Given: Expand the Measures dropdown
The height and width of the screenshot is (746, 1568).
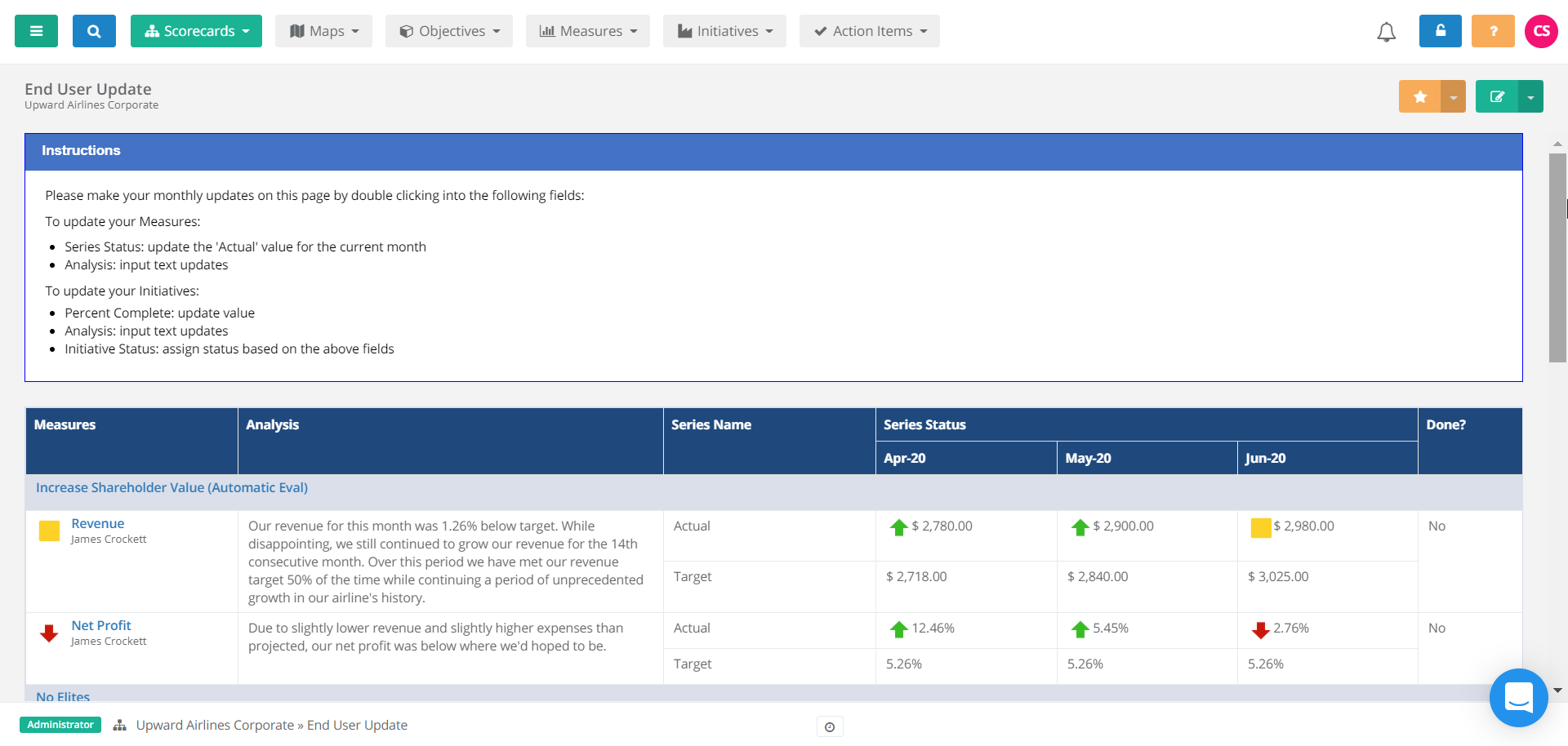Looking at the screenshot, I should (x=587, y=30).
